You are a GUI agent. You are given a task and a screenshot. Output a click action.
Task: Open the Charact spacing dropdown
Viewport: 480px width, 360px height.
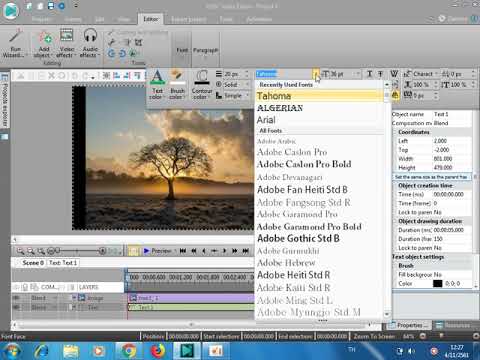coord(436,74)
